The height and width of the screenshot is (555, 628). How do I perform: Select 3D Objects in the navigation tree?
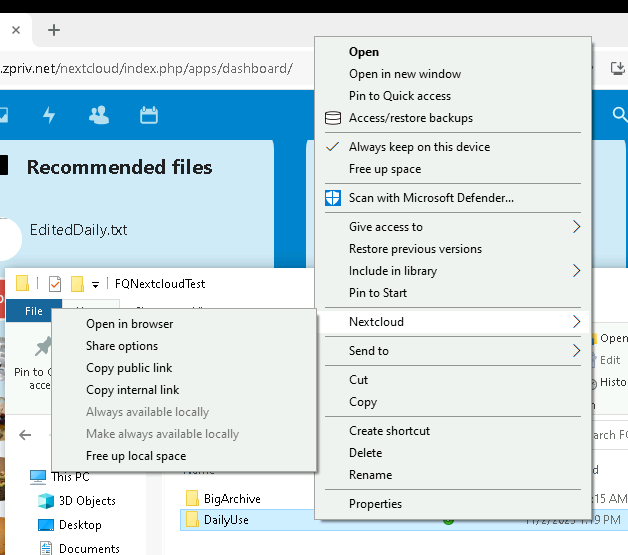(89, 501)
